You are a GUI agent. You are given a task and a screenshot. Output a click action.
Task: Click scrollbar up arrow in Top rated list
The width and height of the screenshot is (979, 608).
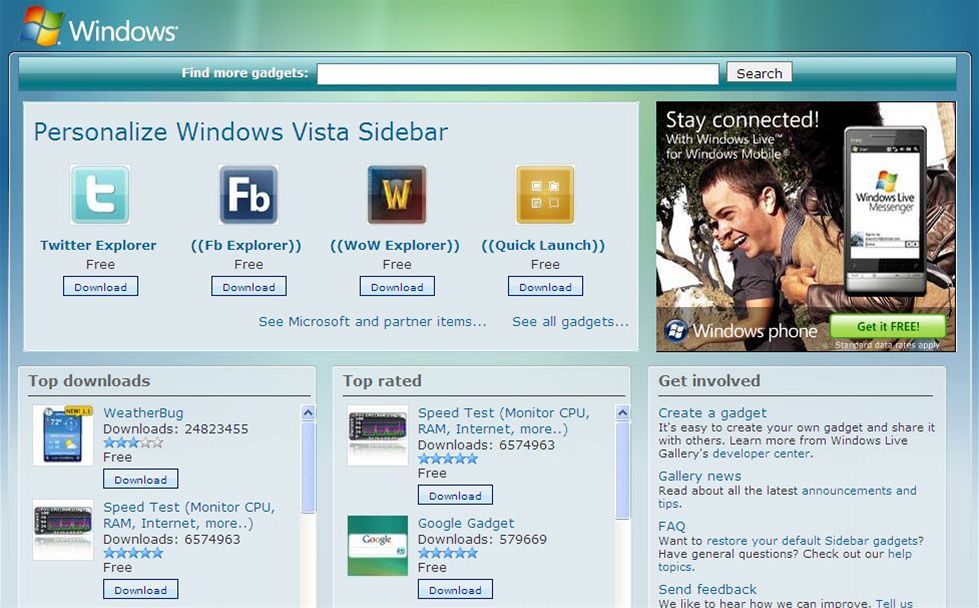pos(623,413)
